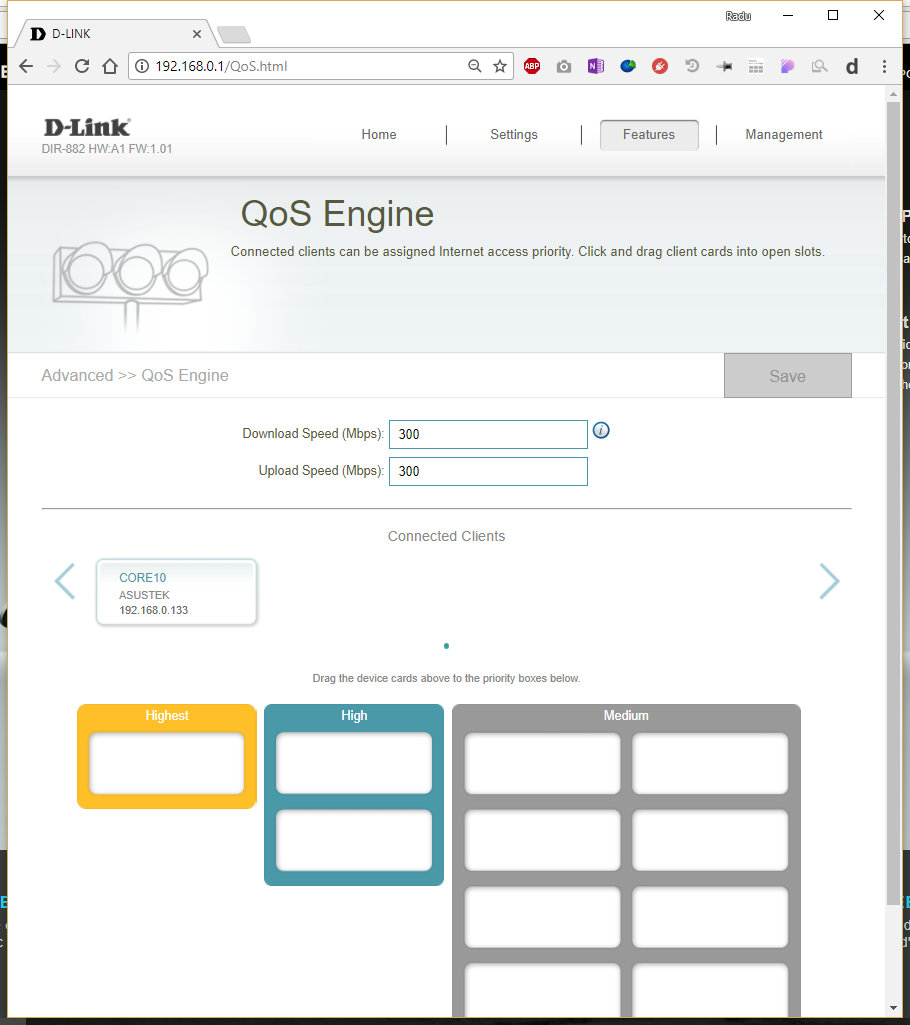Open the OneNote clipper extension
910x1025 pixels.
coord(596,66)
